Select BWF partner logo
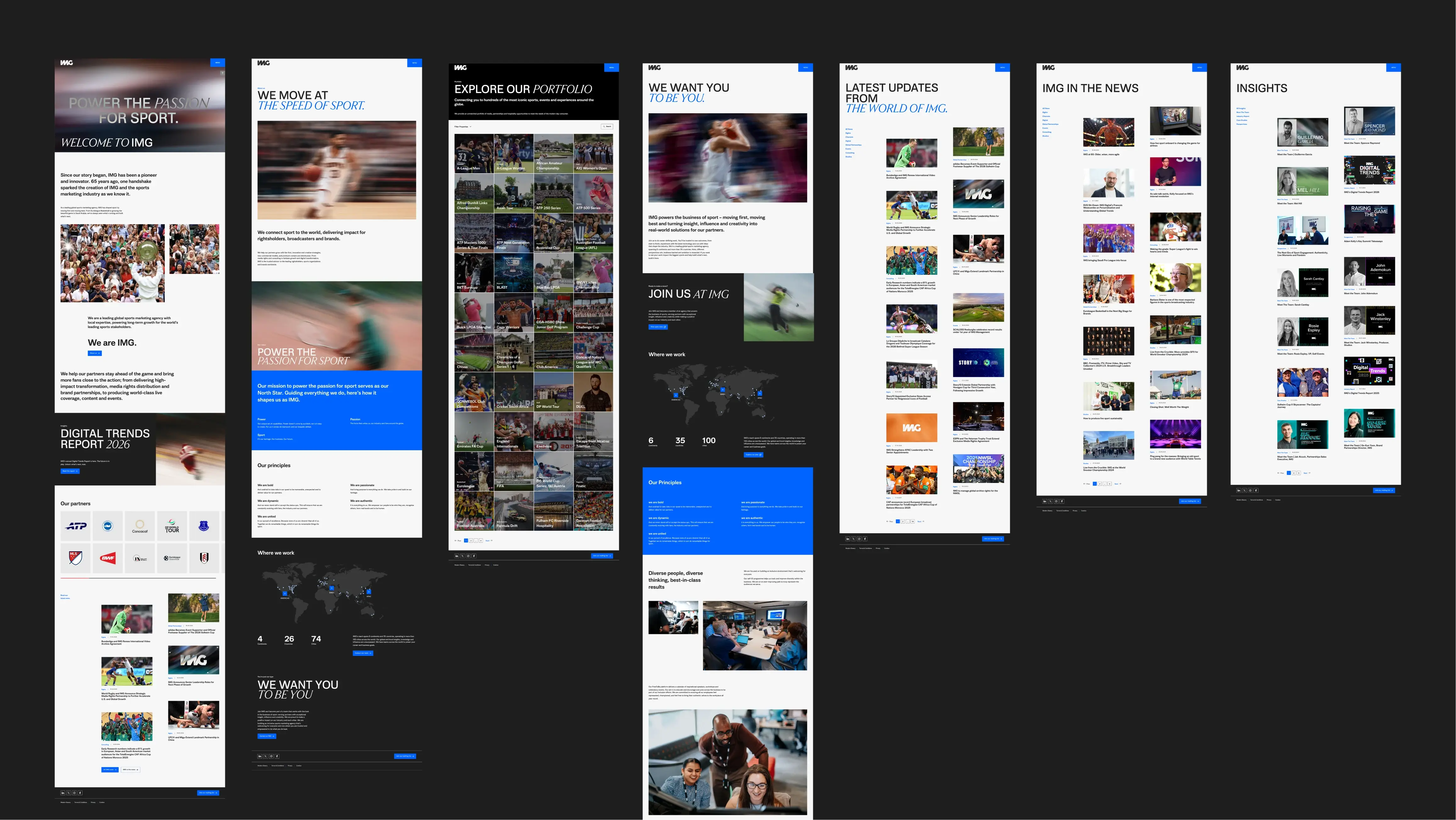The width and height of the screenshot is (1456, 820). click(x=107, y=558)
